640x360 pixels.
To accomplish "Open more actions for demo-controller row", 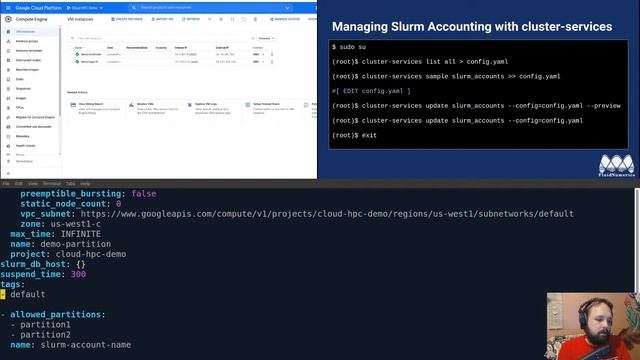I will click(272, 54).
